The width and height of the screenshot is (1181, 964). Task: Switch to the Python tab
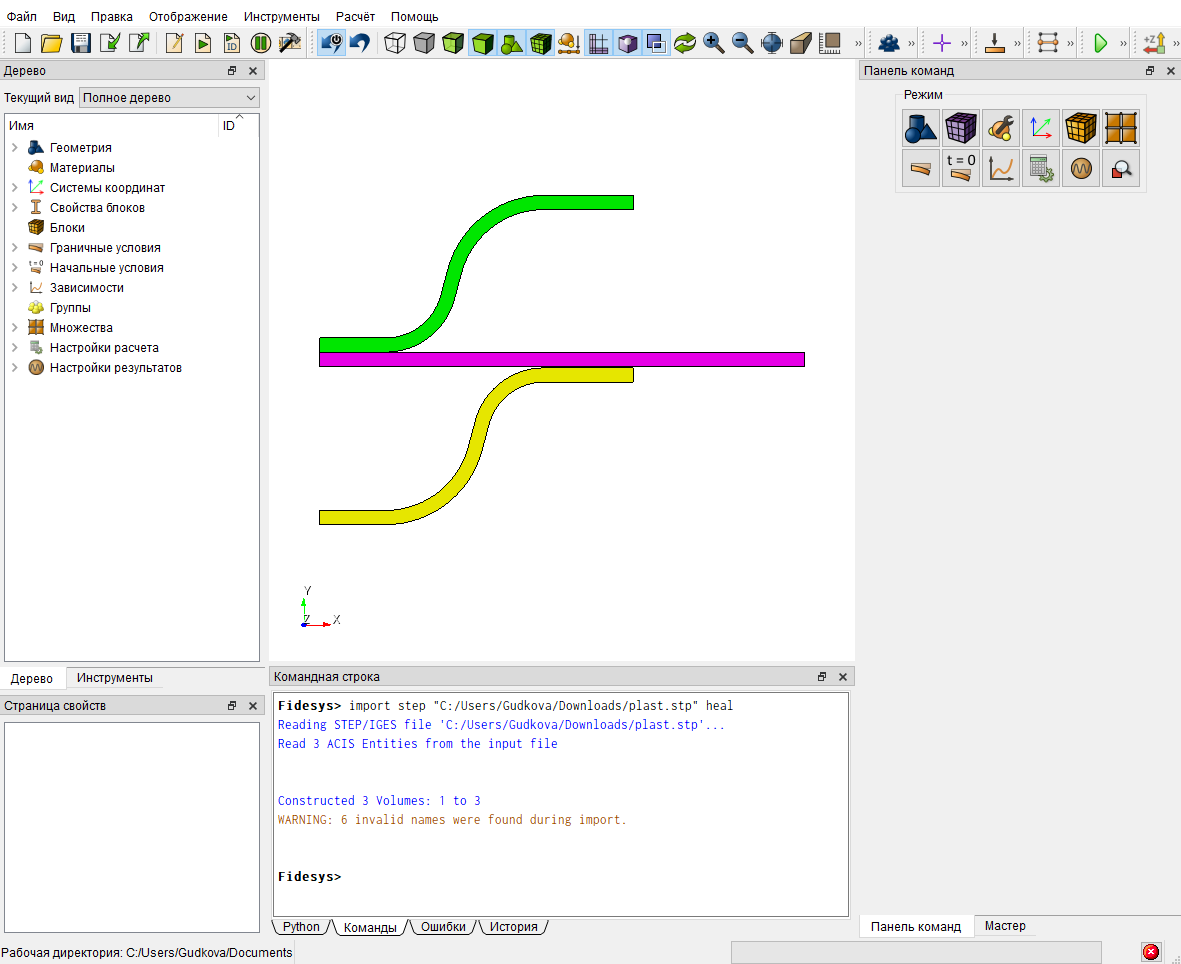click(301, 927)
